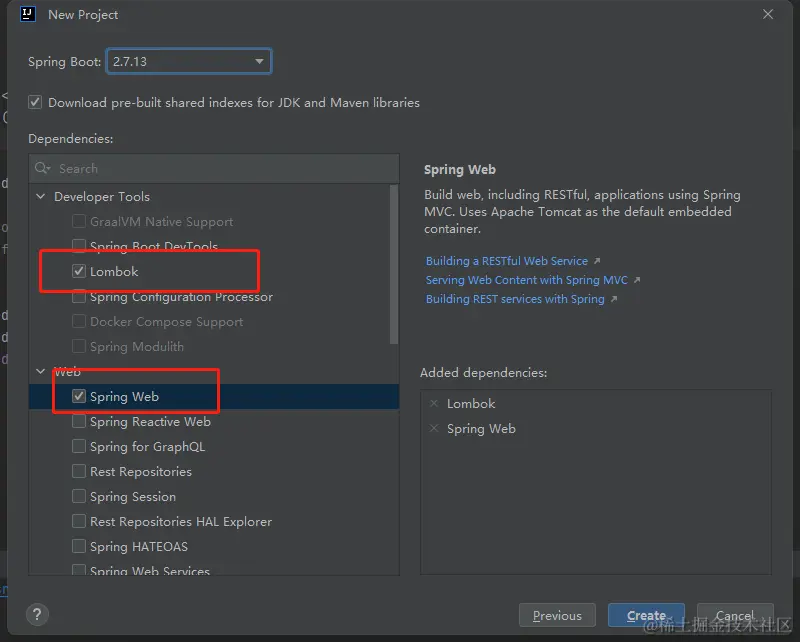Click the Create button

click(x=646, y=615)
